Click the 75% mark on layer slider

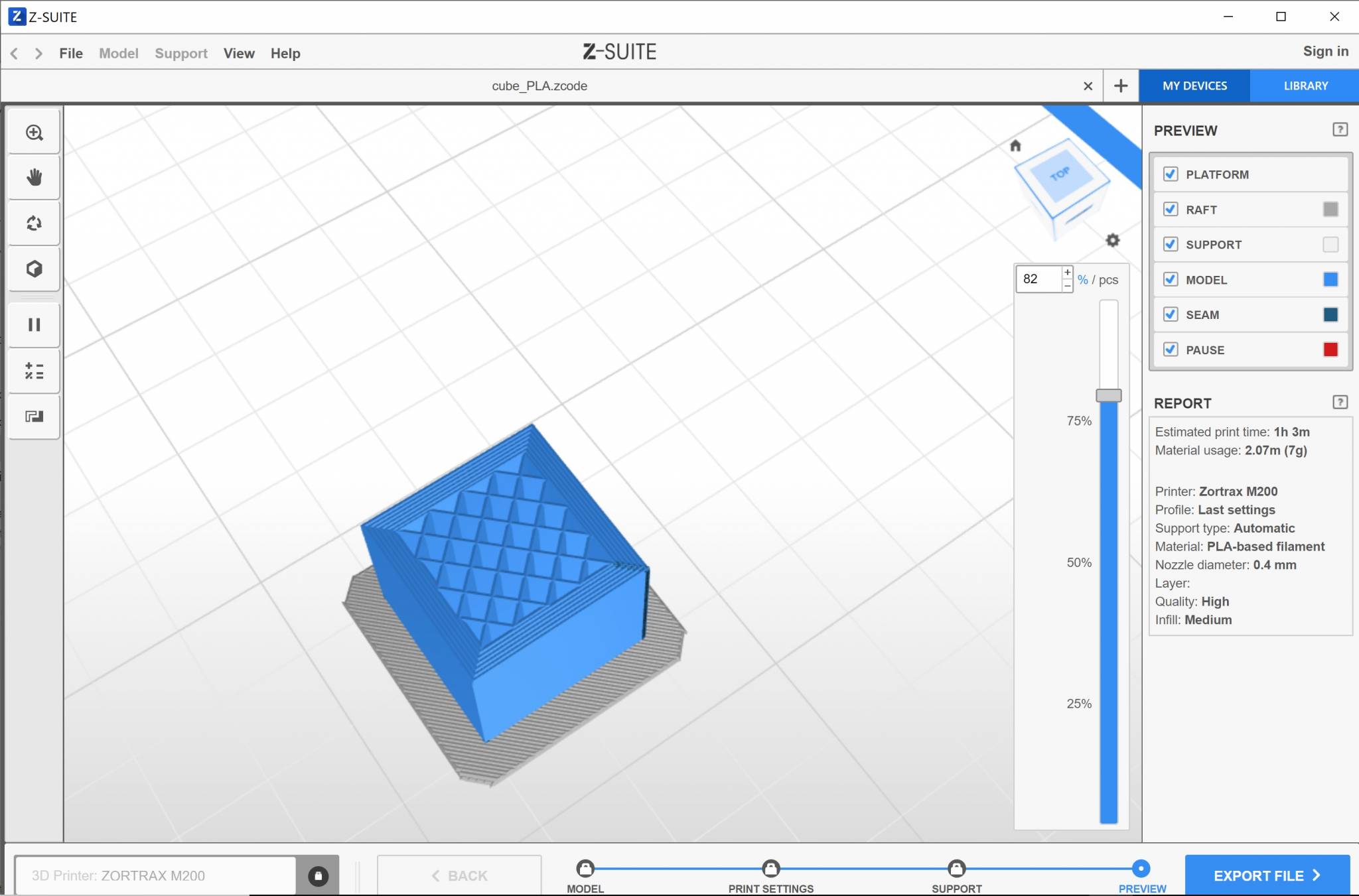tap(1079, 420)
